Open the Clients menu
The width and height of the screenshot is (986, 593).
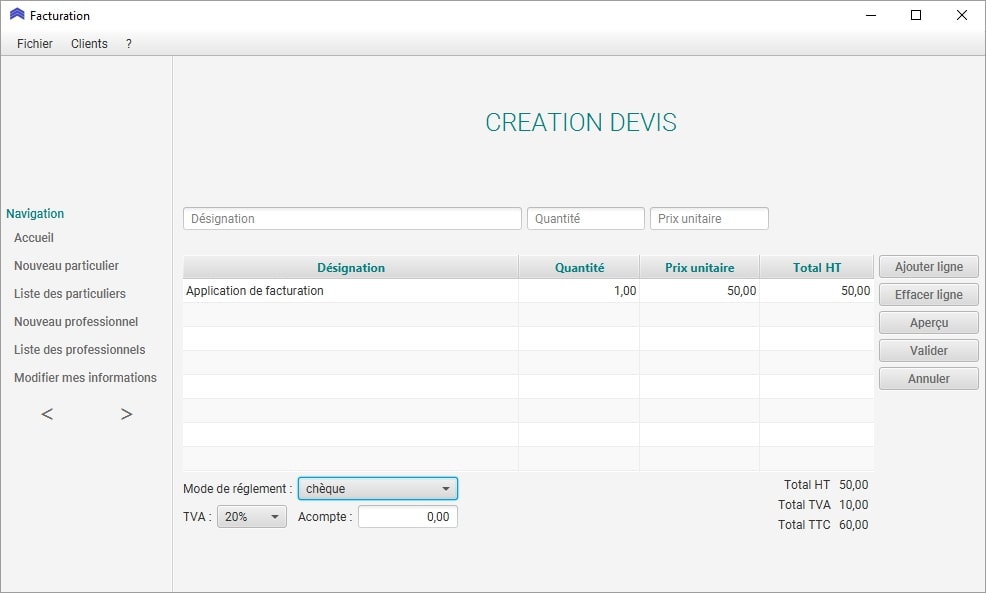pos(89,44)
